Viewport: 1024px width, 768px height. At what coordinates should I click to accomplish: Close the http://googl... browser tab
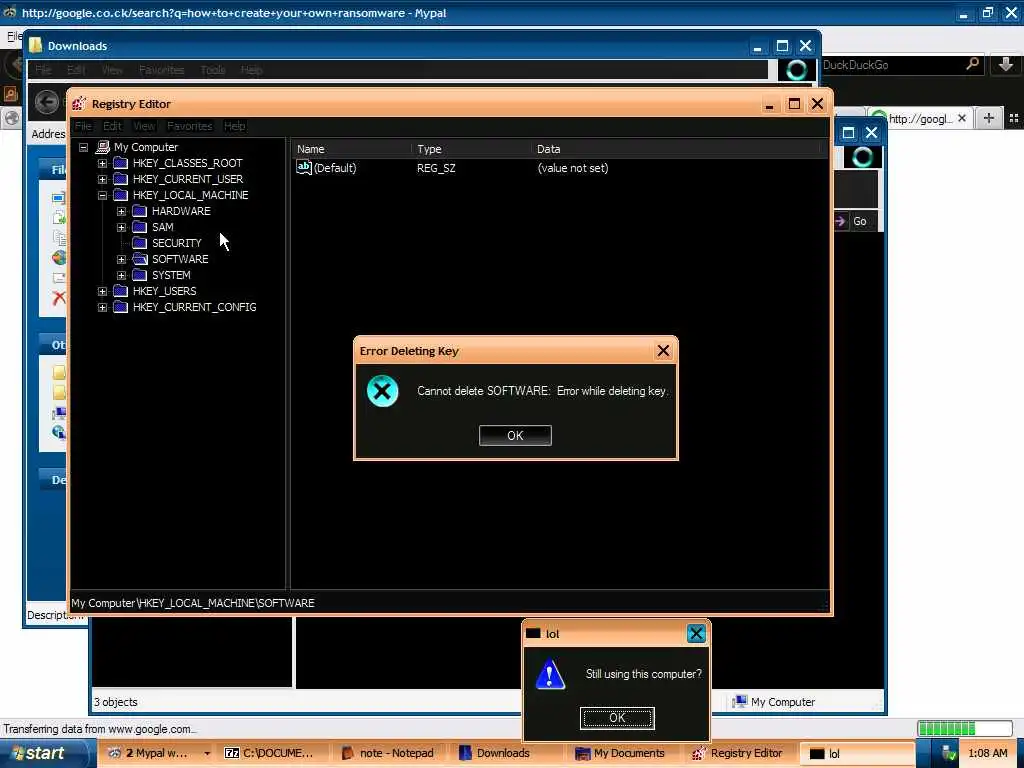961,118
